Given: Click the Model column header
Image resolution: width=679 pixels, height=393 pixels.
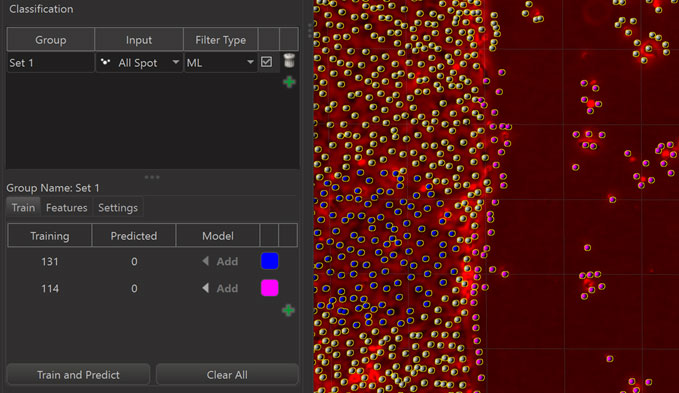Looking at the screenshot, I should (x=218, y=235).
